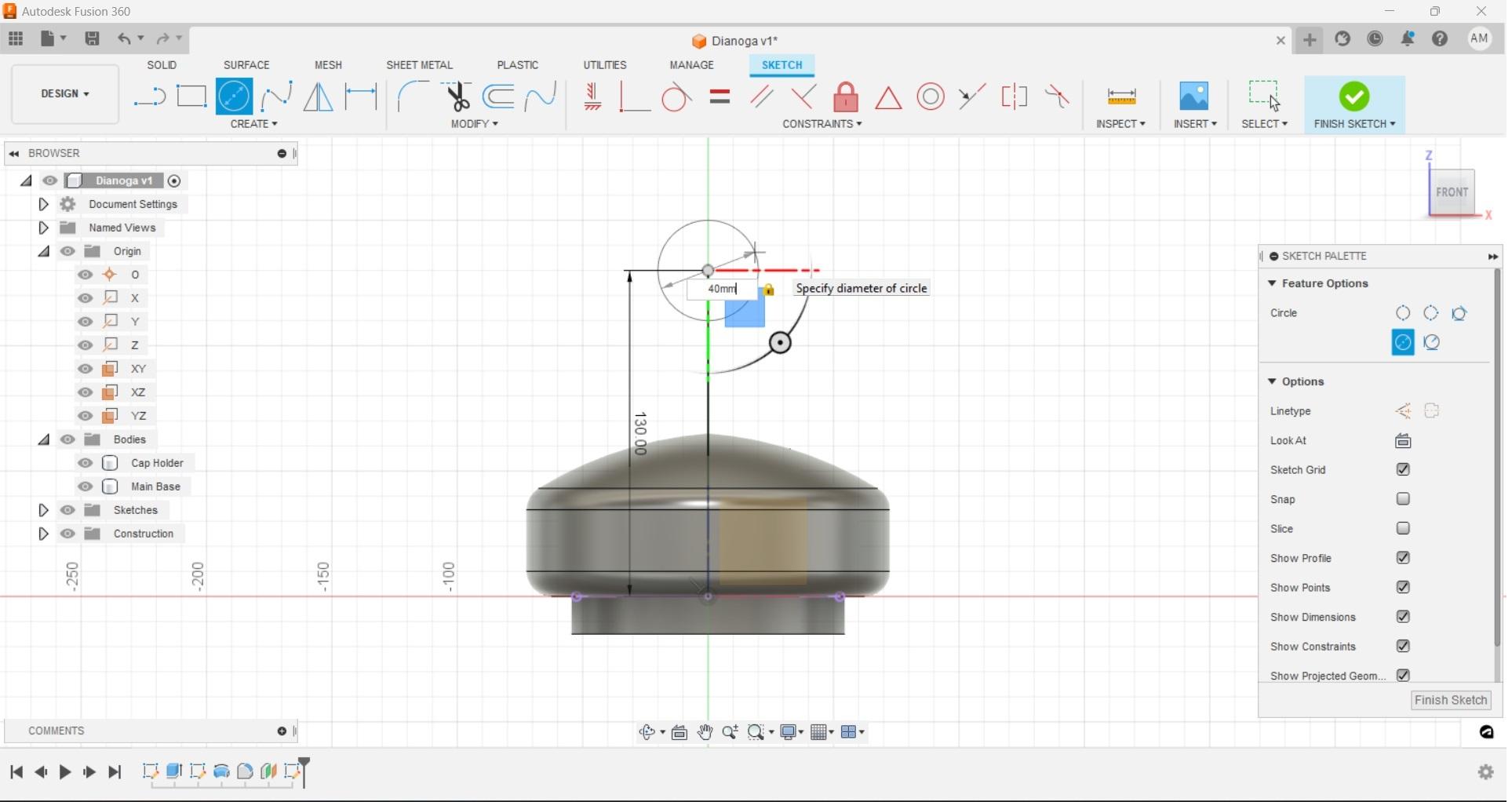The image size is (1512, 802).
Task: Choose the Fit Point Spline tool
Action: point(276,97)
